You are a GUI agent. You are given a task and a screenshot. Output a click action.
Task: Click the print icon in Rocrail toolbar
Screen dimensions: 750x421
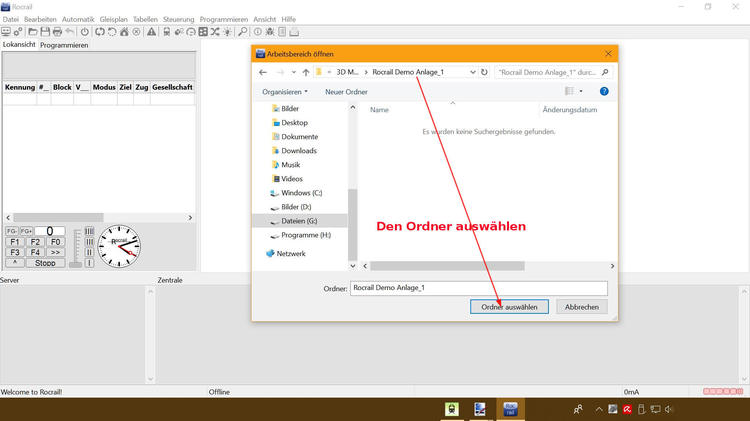click(57, 32)
